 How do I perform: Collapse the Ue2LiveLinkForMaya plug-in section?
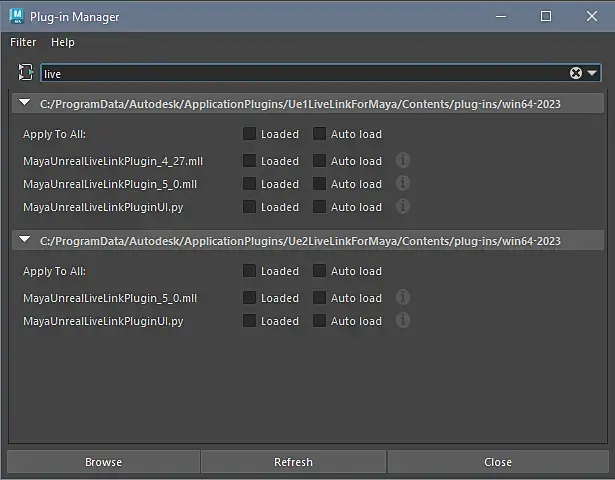tap(25, 240)
